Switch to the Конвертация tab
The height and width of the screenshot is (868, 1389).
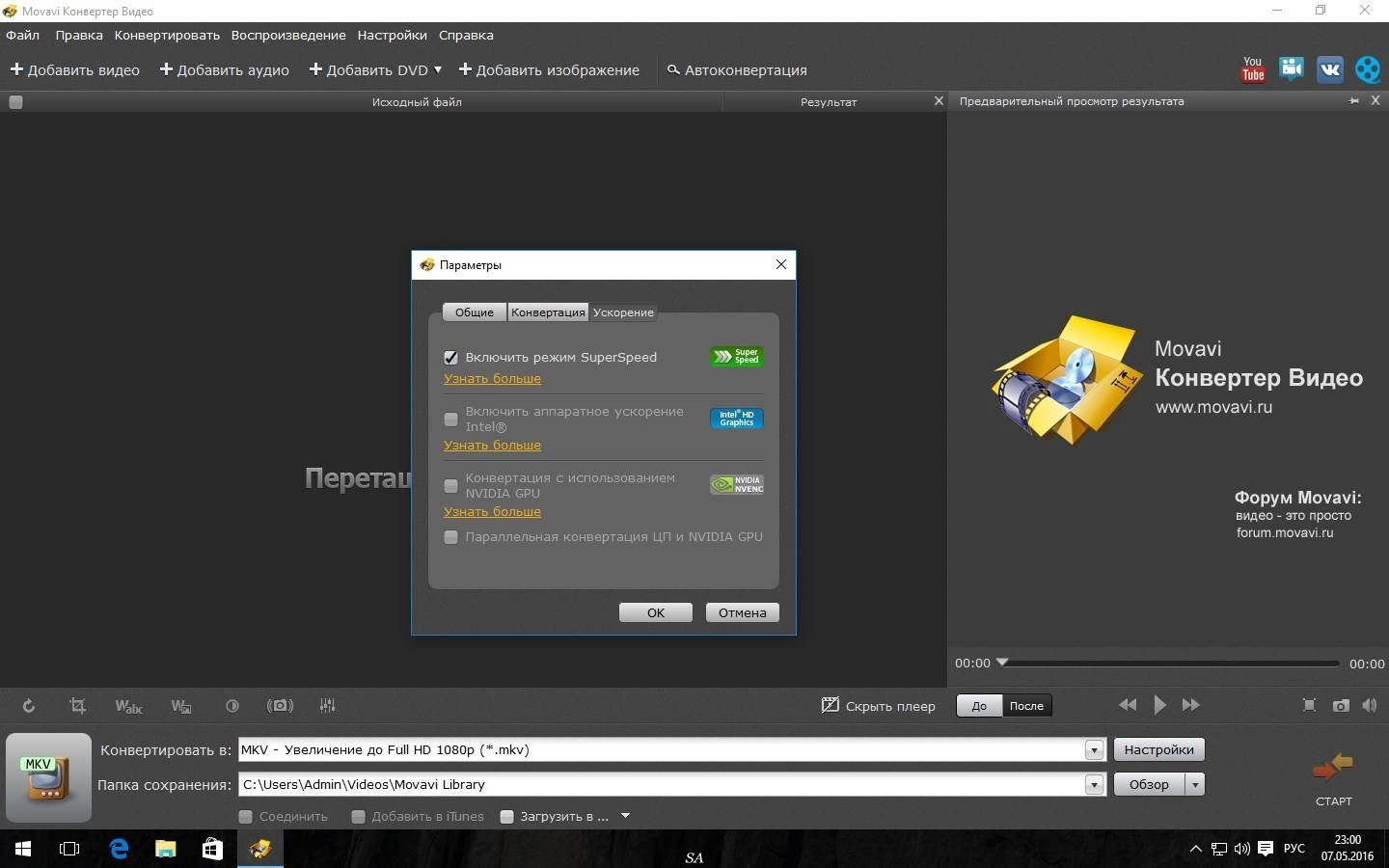[x=548, y=312]
